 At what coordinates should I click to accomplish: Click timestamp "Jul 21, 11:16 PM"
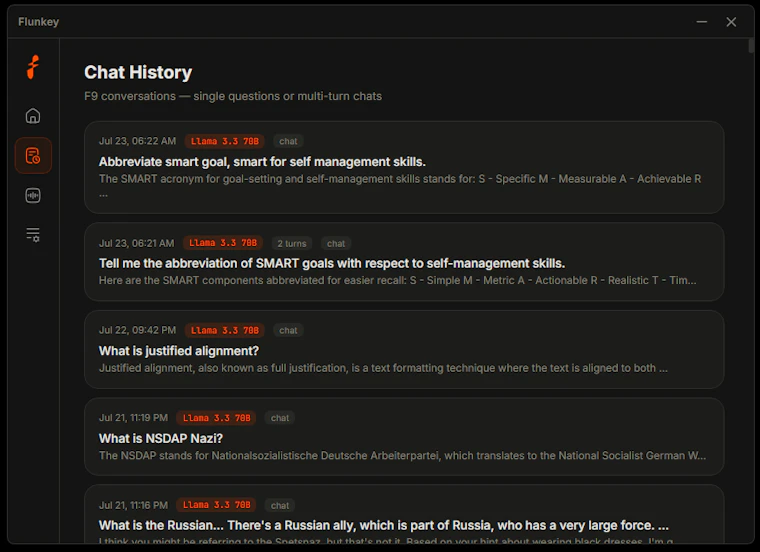pyautogui.click(x=133, y=505)
